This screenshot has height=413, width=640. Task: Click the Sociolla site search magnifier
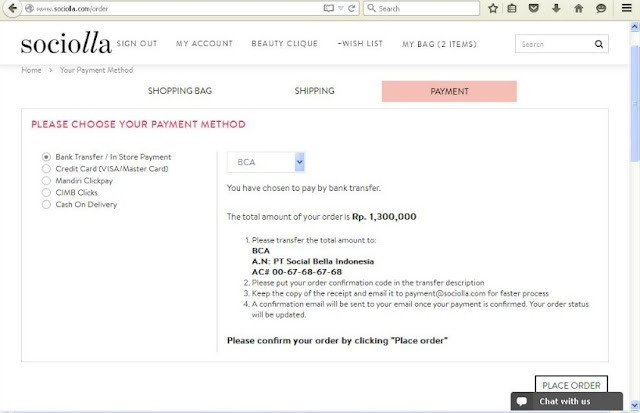(x=599, y=44)
